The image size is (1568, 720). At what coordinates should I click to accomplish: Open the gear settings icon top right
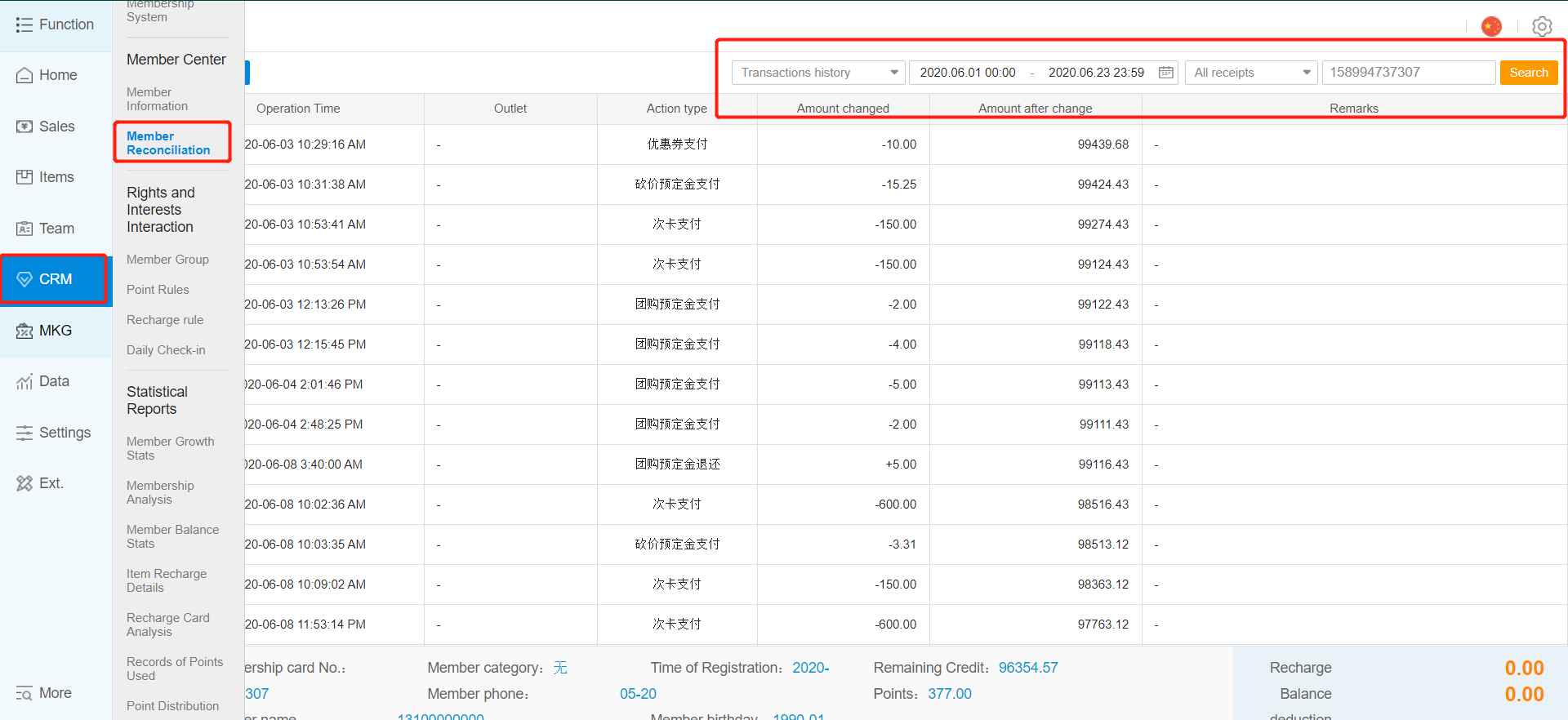point(1542,27)
